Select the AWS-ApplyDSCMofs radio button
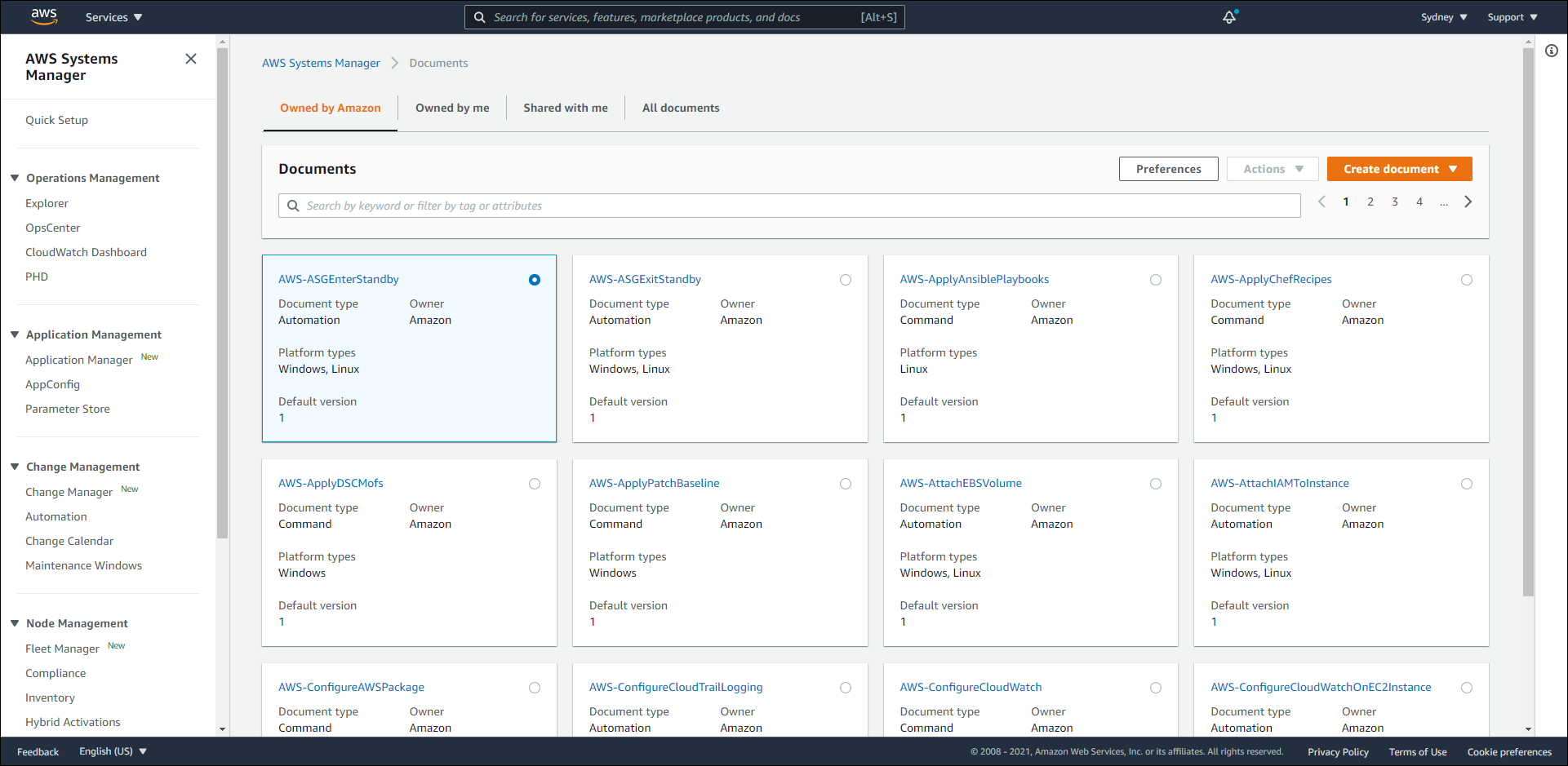1568x766 pixels. point(535,484)
